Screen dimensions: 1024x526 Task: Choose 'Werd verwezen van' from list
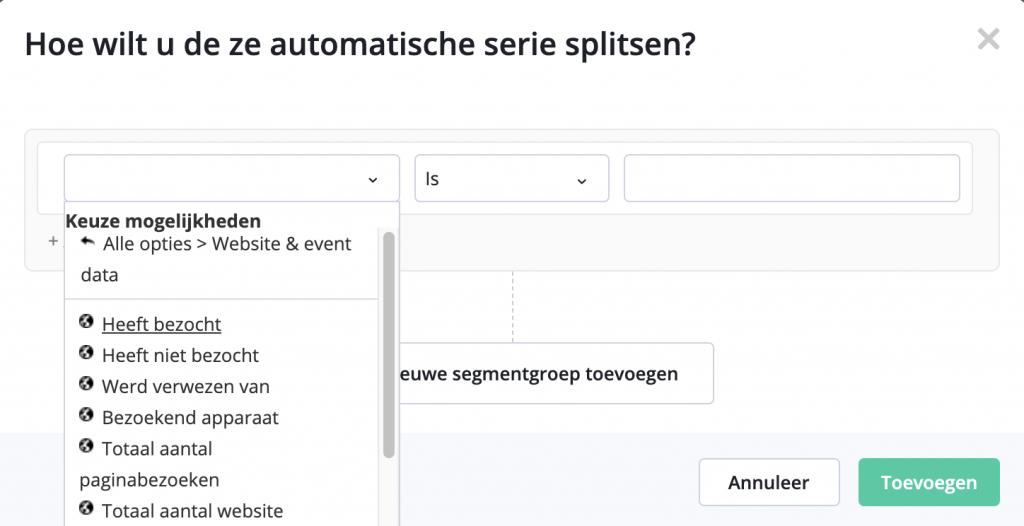pos(185,386)
